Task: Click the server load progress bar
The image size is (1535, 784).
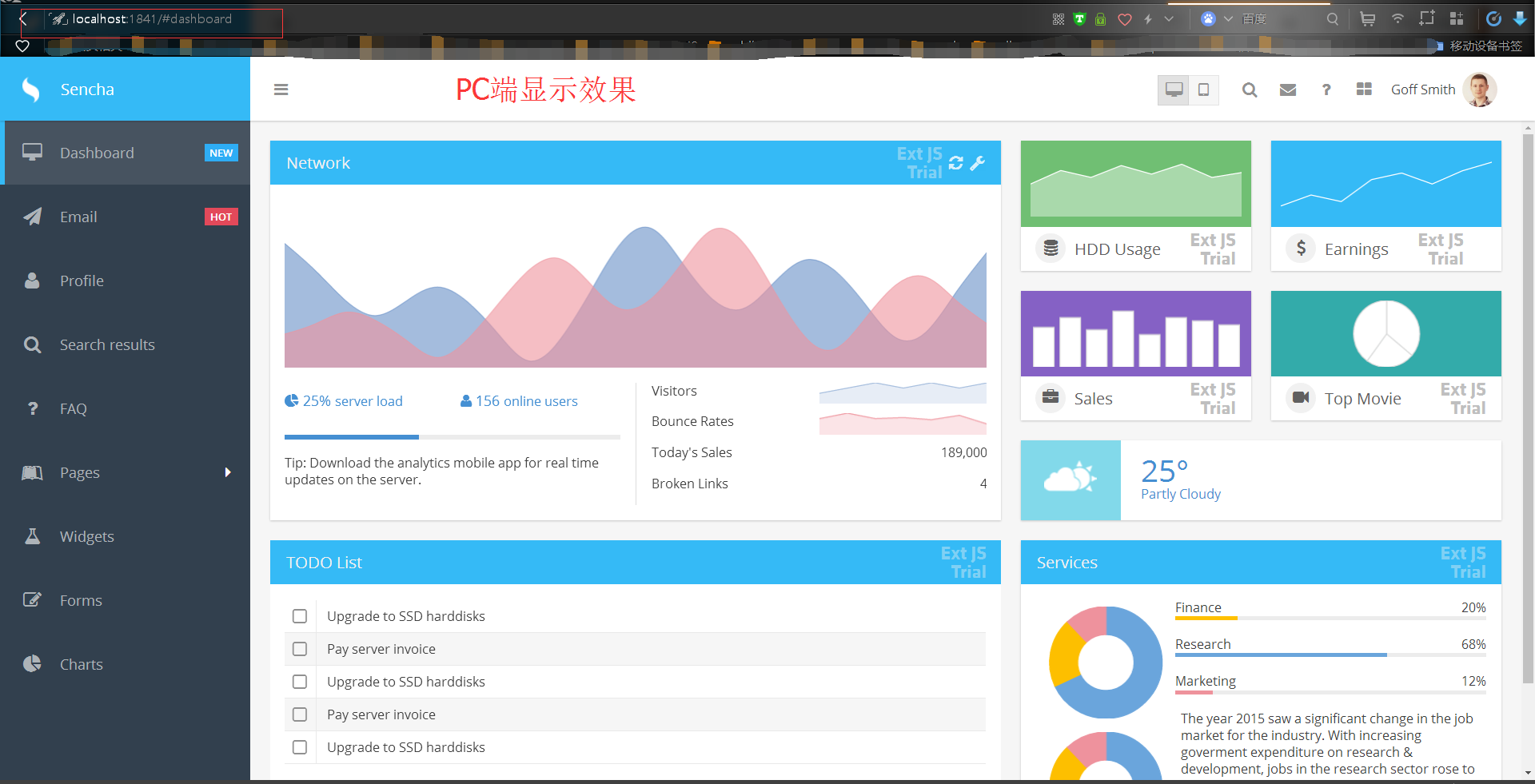Action: coord(453,437)
